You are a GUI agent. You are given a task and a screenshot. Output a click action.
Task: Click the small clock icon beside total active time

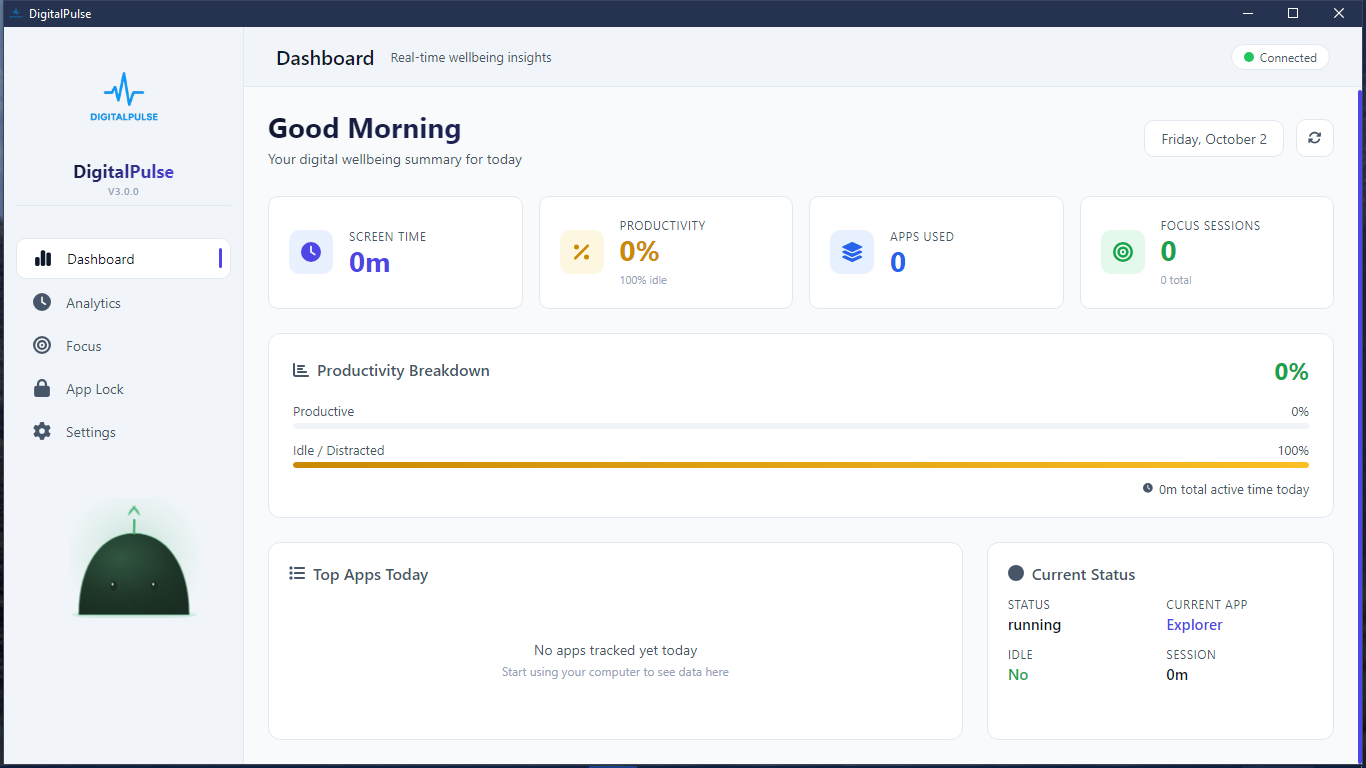[1148, 489]
